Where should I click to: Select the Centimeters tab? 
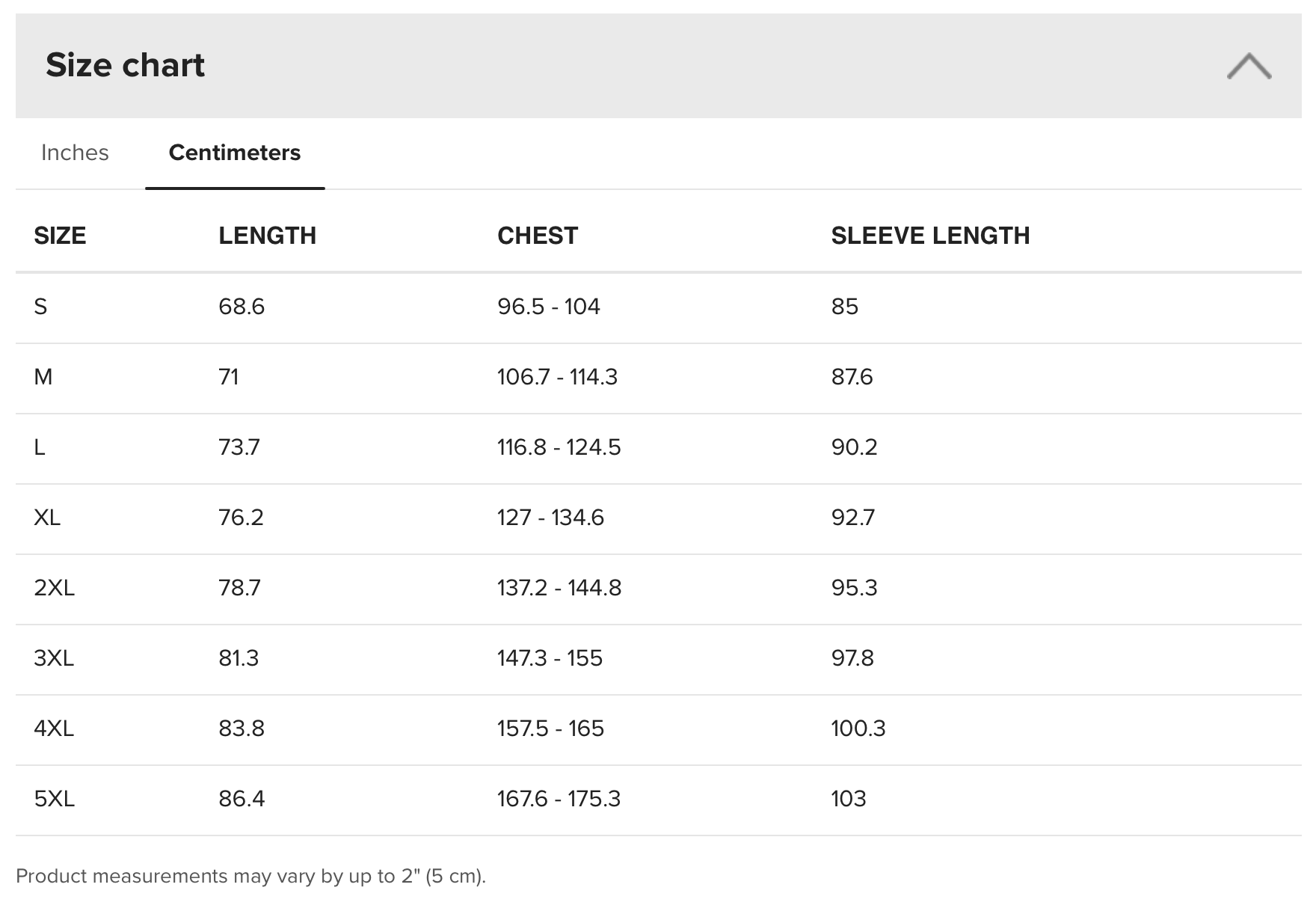[235, 153]
